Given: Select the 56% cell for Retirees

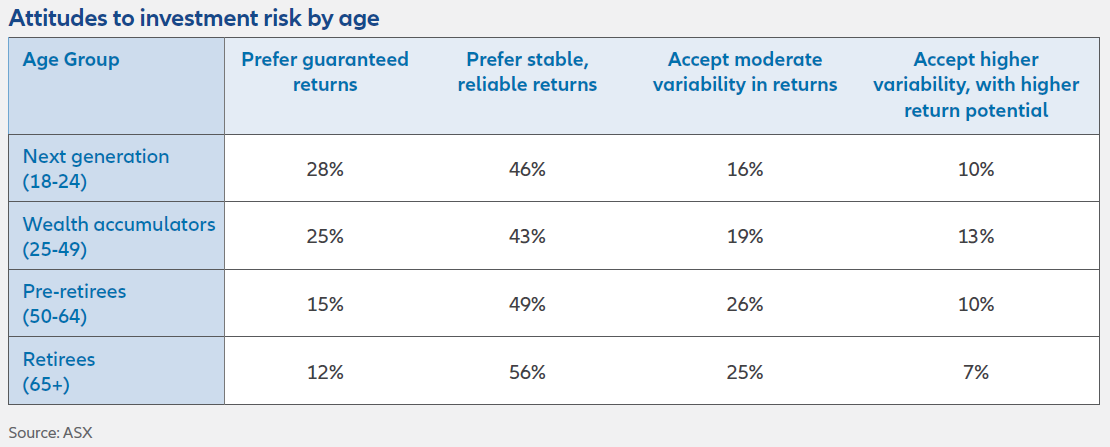Looking at the screenshot, I should [527, 372].
